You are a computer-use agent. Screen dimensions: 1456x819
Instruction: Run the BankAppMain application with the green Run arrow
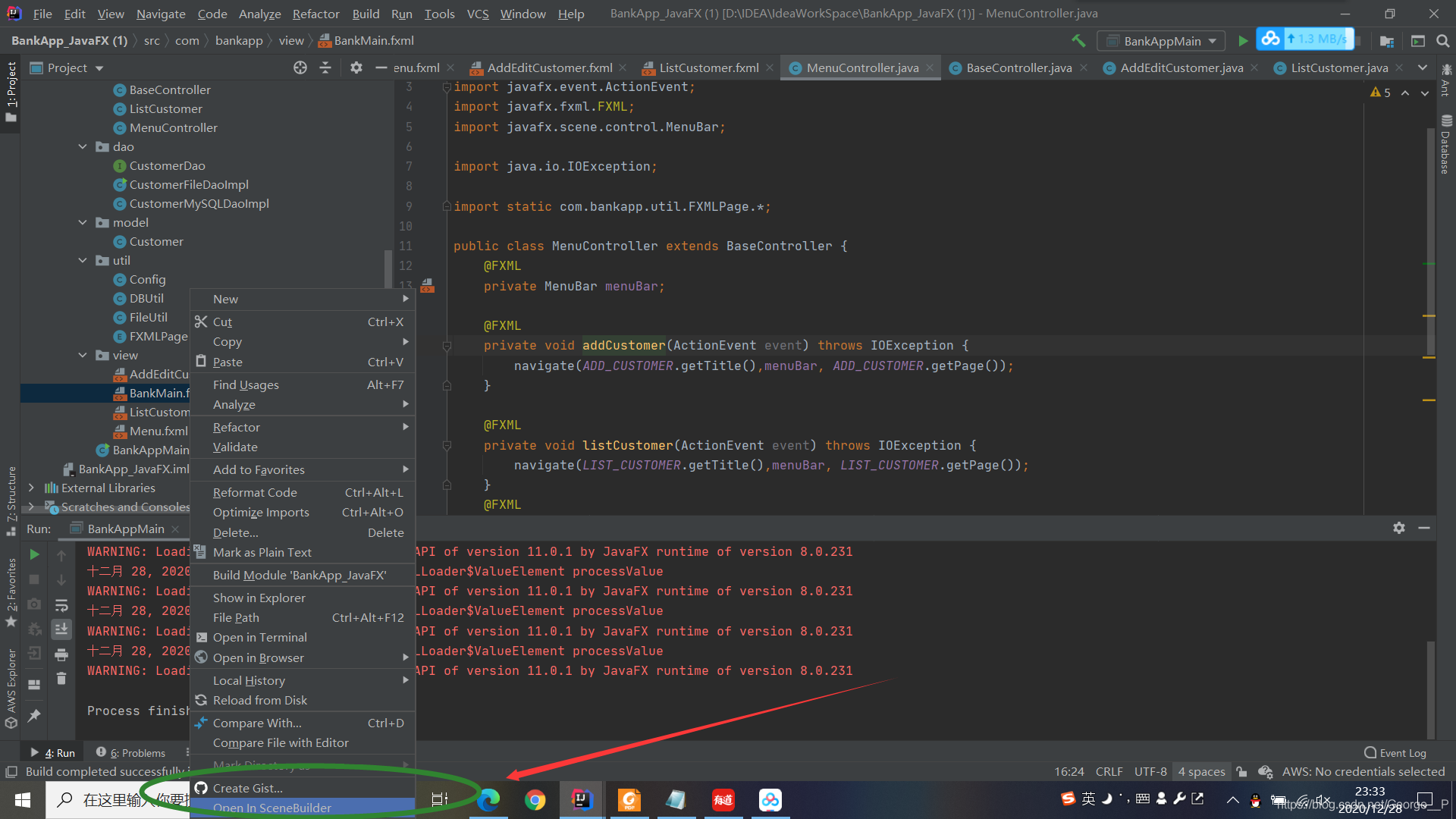[1242, 40]
